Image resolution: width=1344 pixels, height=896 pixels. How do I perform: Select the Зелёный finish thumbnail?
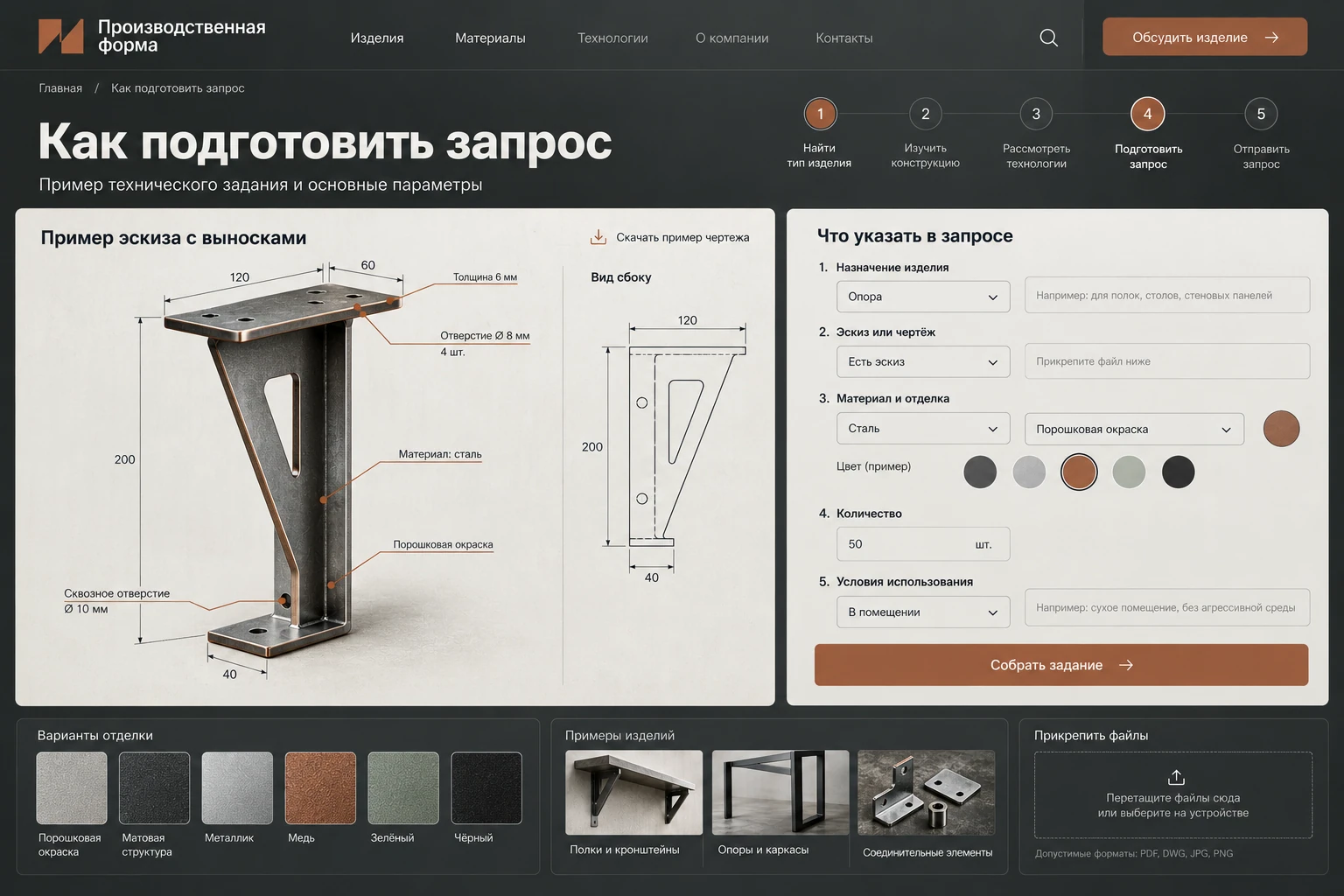(403, 787)
